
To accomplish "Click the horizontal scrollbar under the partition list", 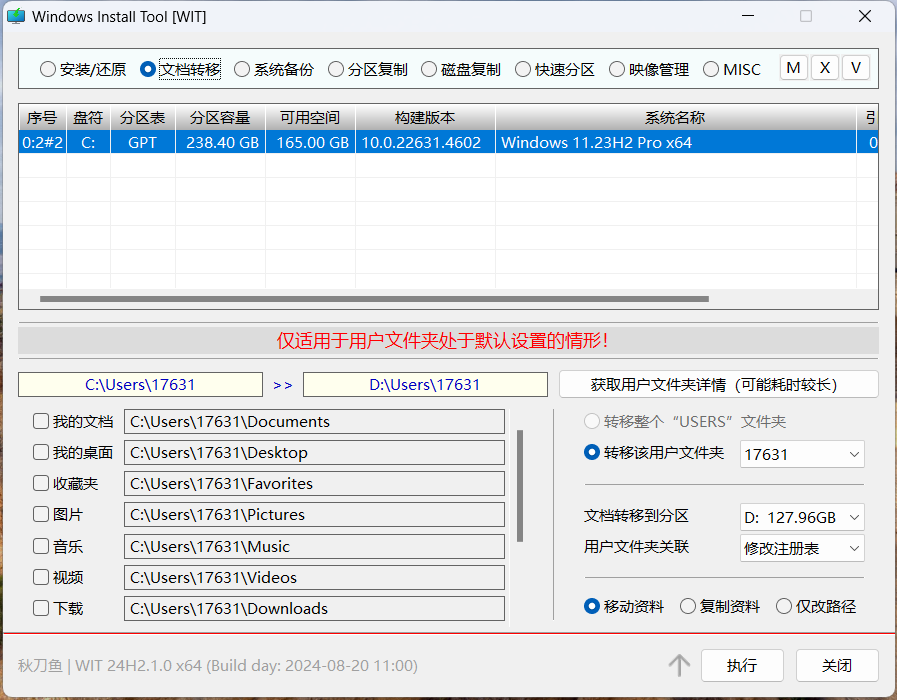I will tap(374, 299).
